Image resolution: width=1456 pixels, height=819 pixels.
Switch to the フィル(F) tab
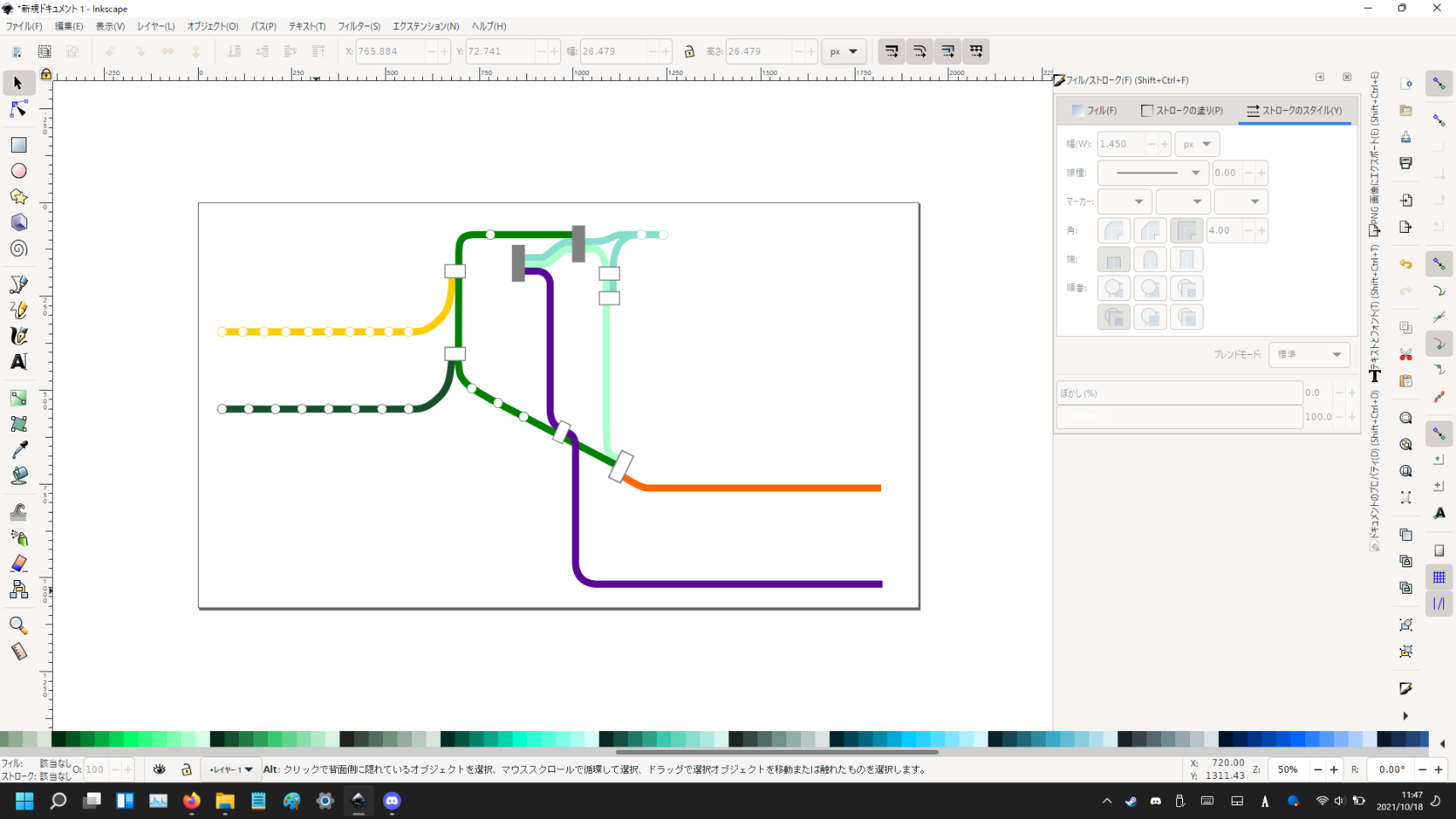pos(1094,111)
